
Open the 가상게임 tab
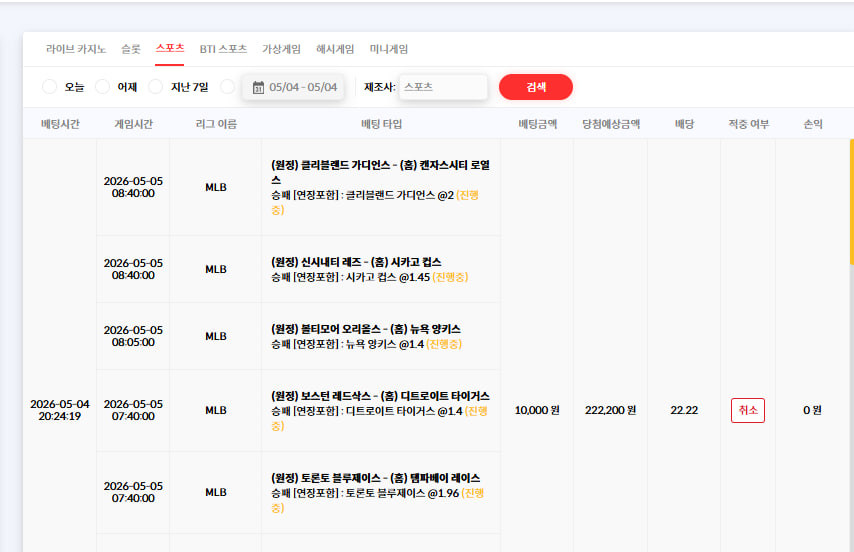[x=281, y=49]
